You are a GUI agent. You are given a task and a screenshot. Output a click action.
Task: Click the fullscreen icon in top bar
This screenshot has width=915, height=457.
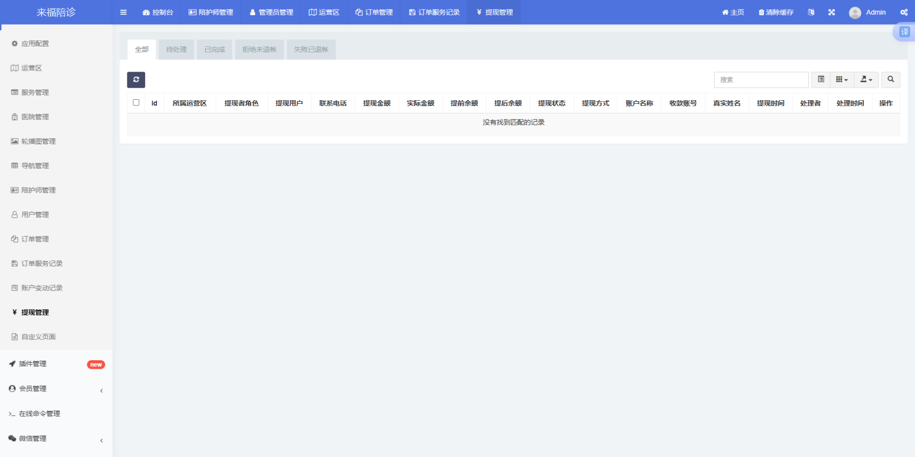831,13
